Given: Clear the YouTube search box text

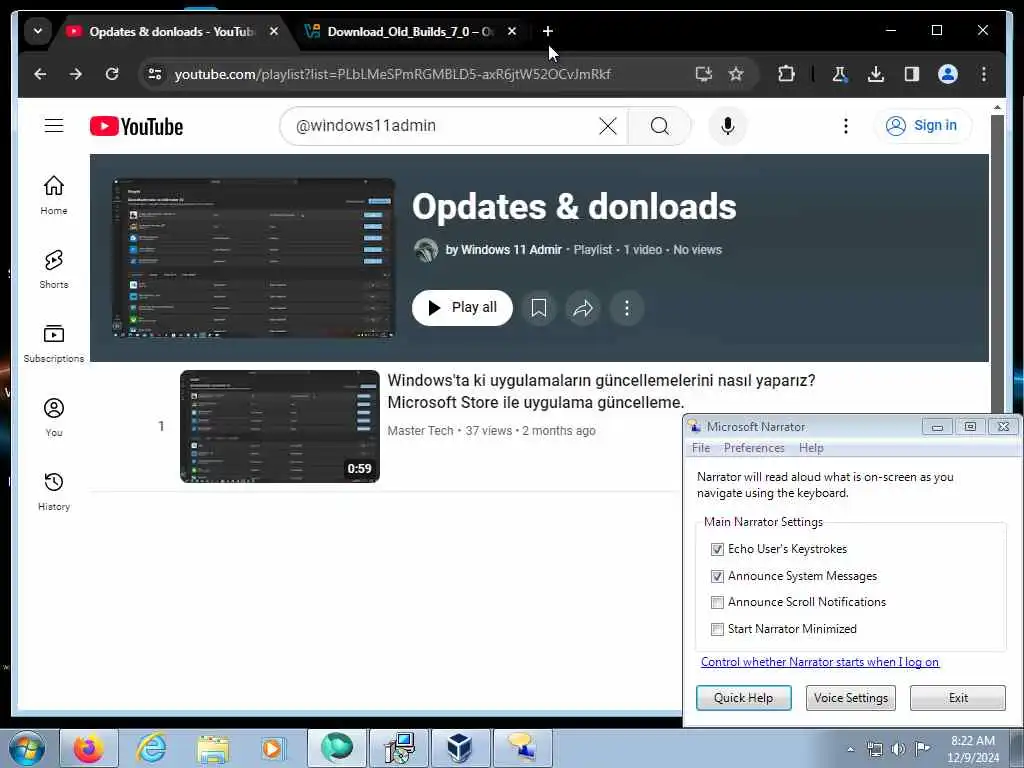Looking at the screenshot, I should pos(607,126).
